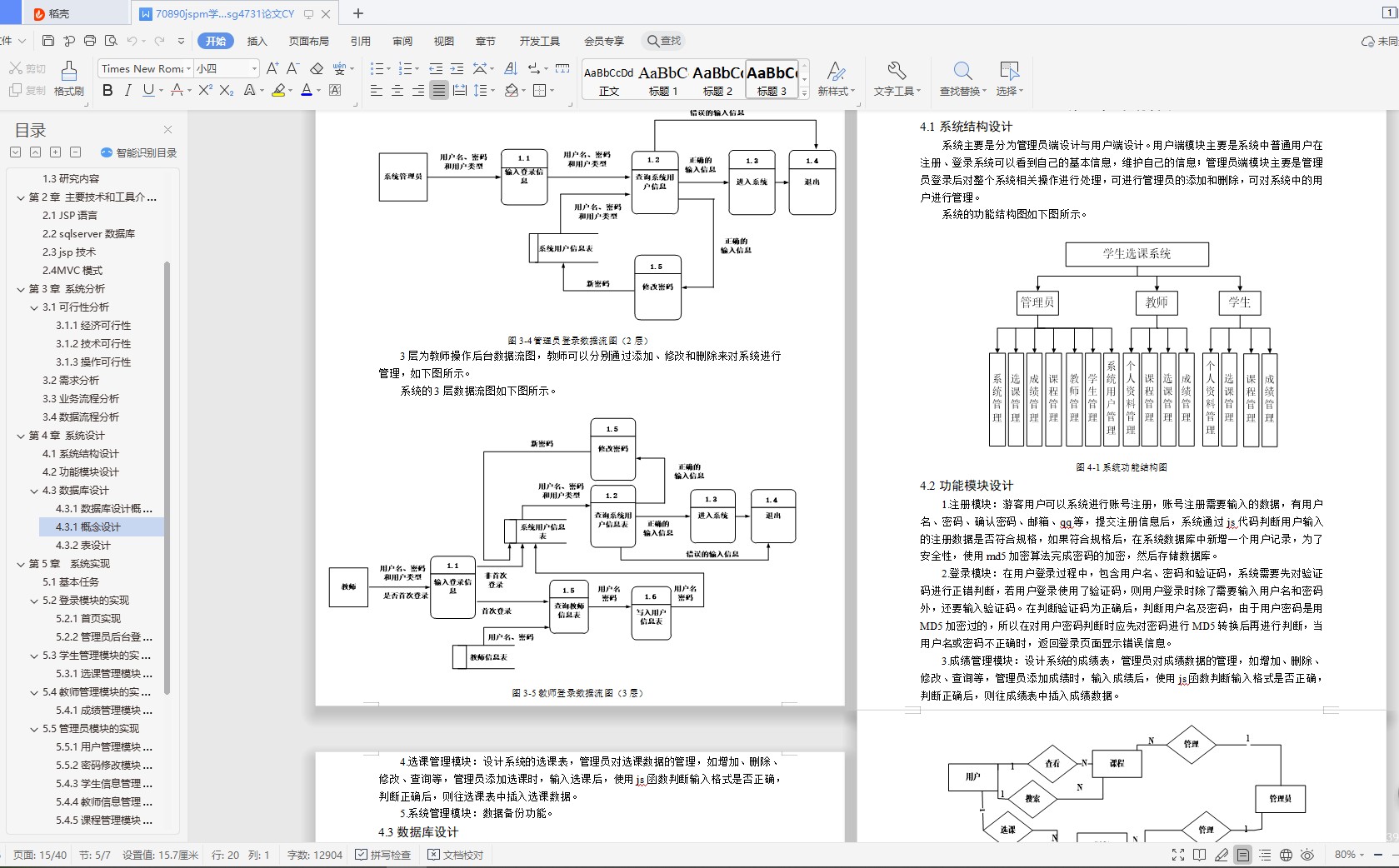Viewport: 1399px width, 868px height.
Task: Decrease paragraph indent
Action: 436,68
